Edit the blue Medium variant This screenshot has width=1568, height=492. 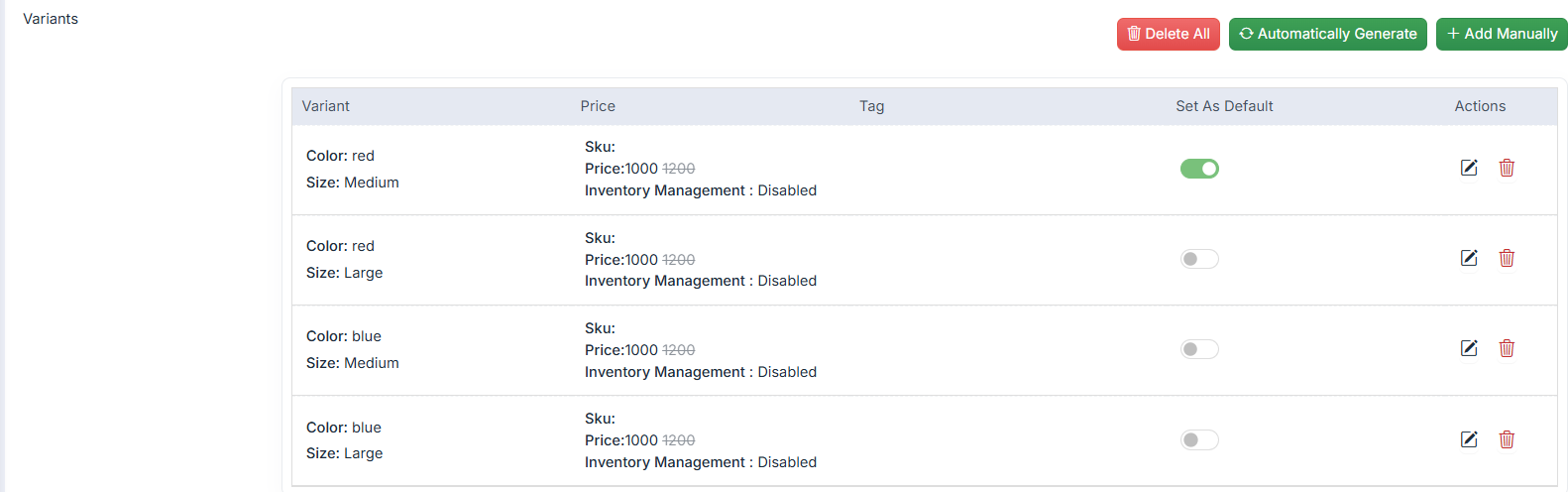click(x=1469, y=348)
